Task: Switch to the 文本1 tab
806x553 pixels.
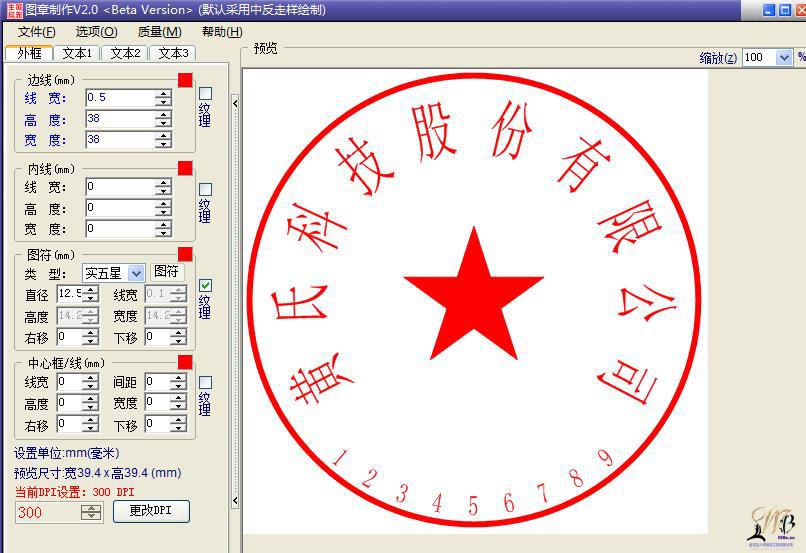Action: point(77,53)
